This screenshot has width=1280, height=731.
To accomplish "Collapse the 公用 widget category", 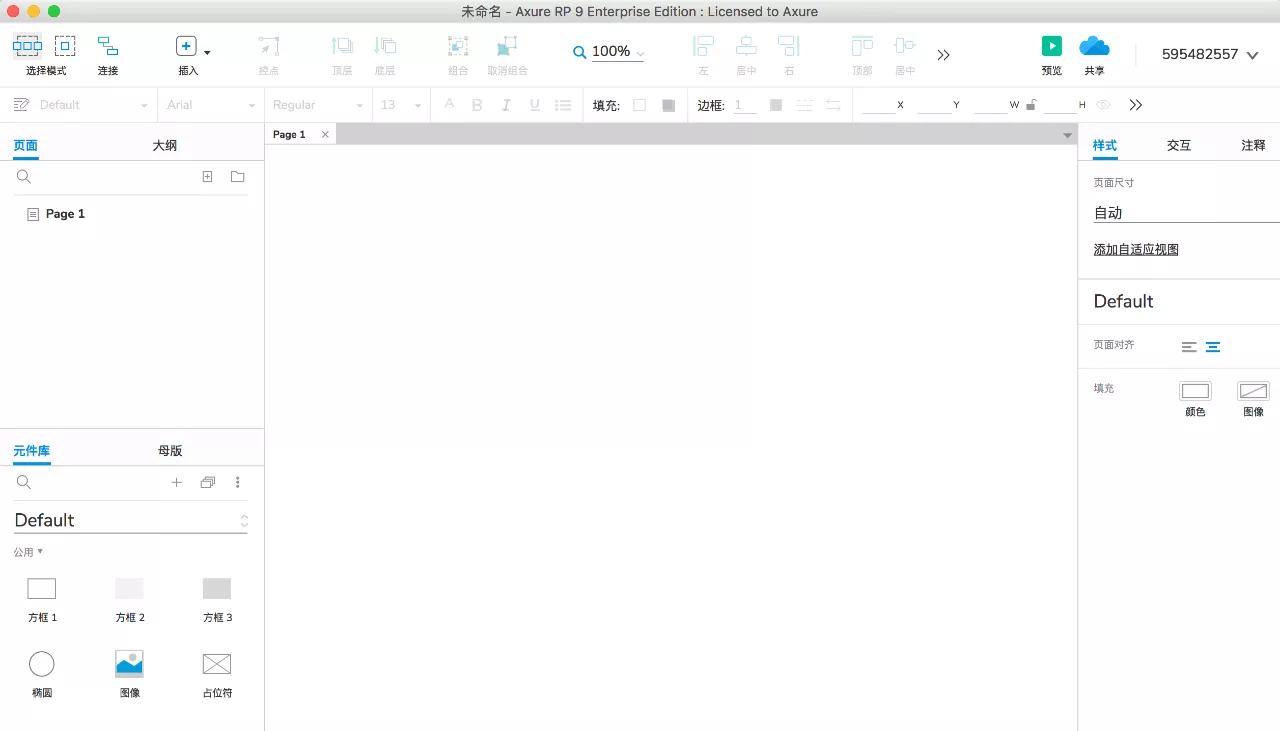I will coord(29,552).
